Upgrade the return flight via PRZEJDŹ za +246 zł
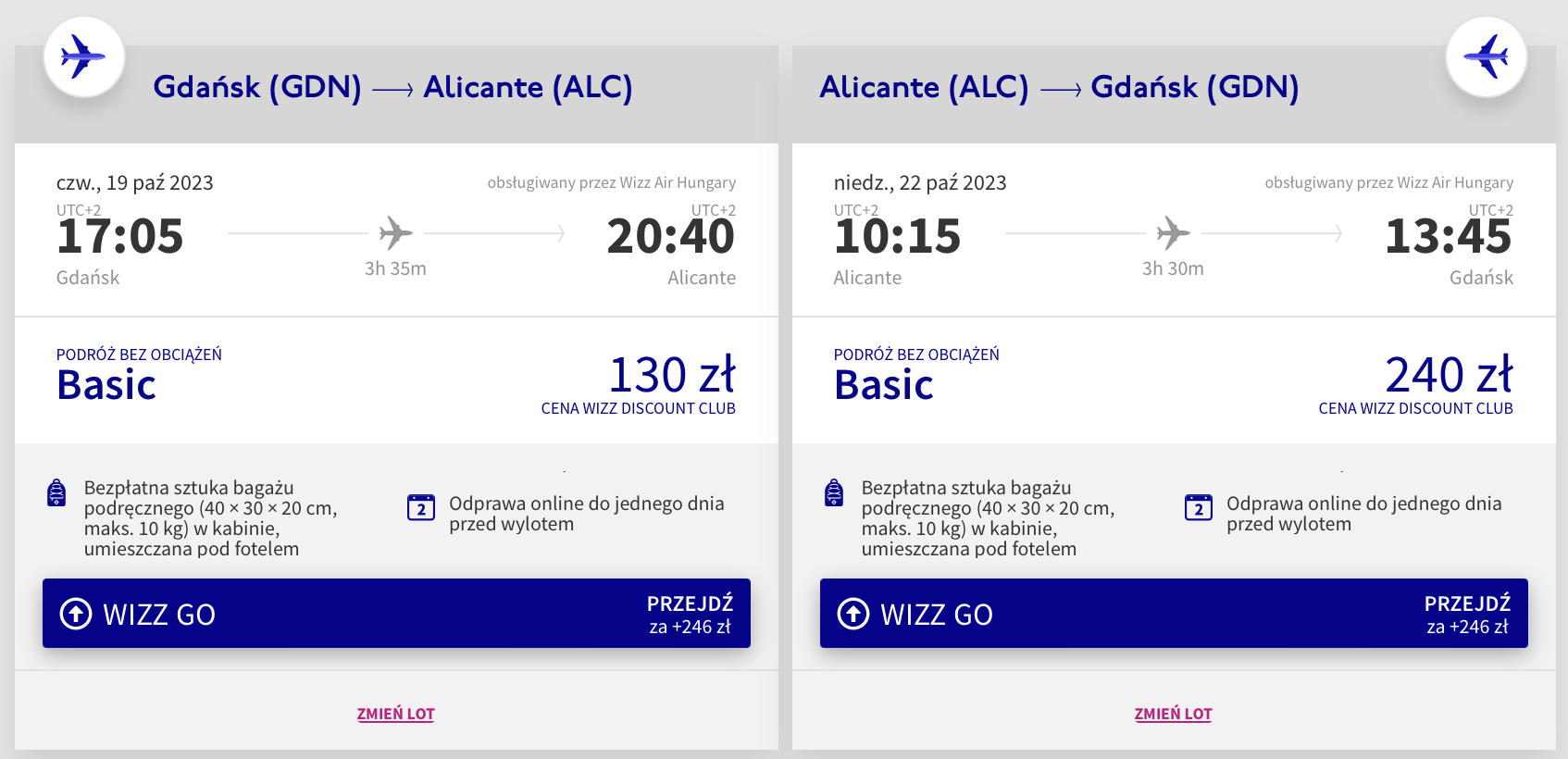 pyautogui.click(x=1467, y=615)
